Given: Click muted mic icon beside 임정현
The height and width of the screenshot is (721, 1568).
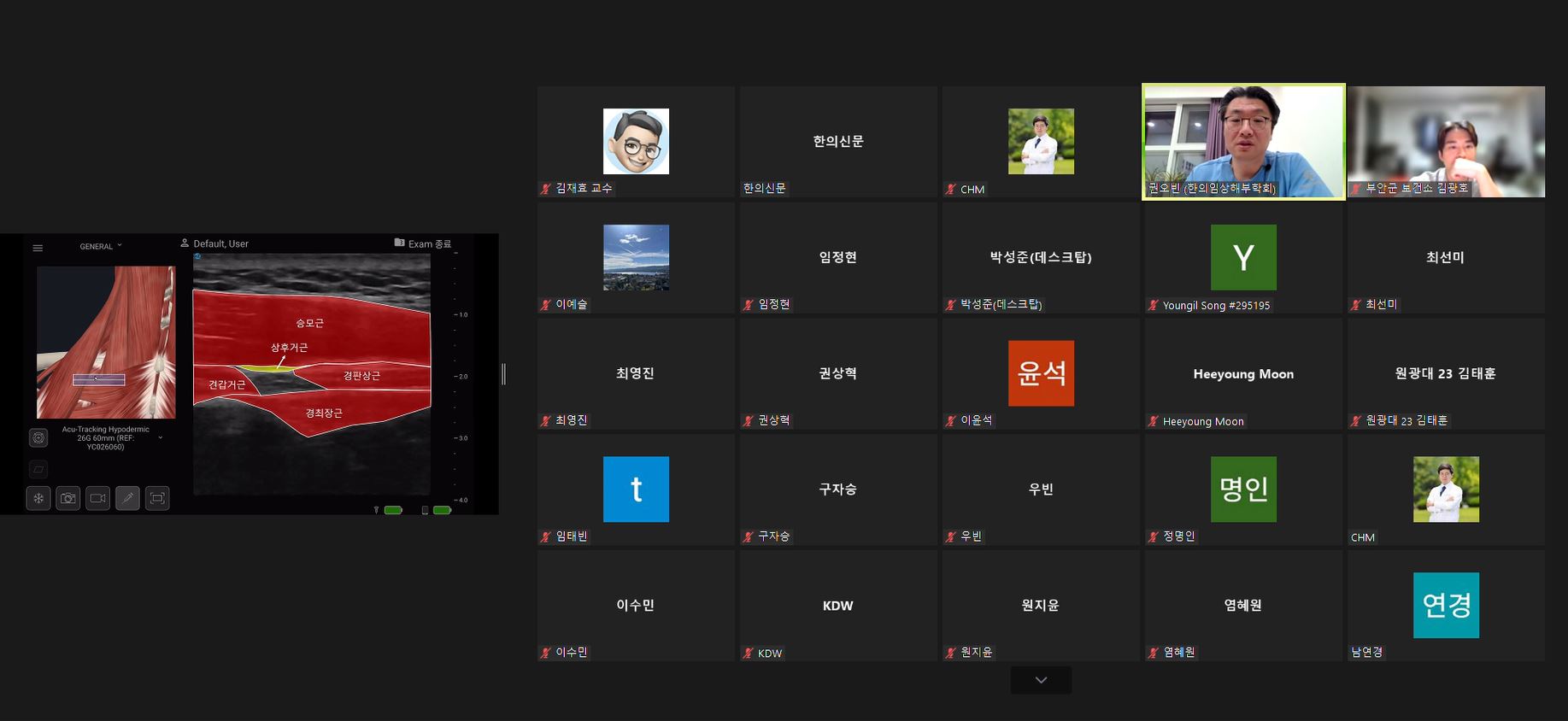Looking at the screenshot, I should pos(749,305).
